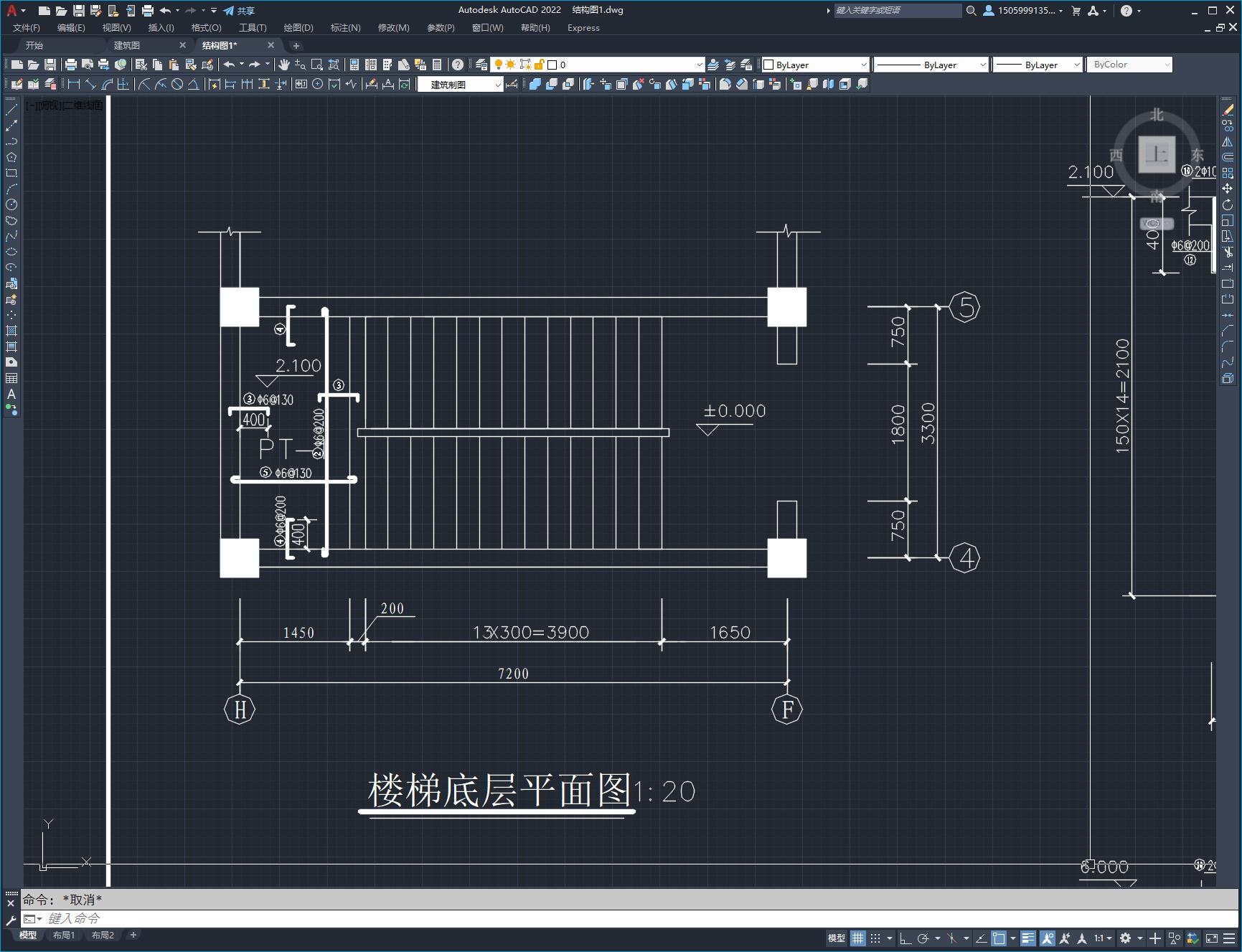Click the Help question mark icon in toolbar

(x=458, y=65)
